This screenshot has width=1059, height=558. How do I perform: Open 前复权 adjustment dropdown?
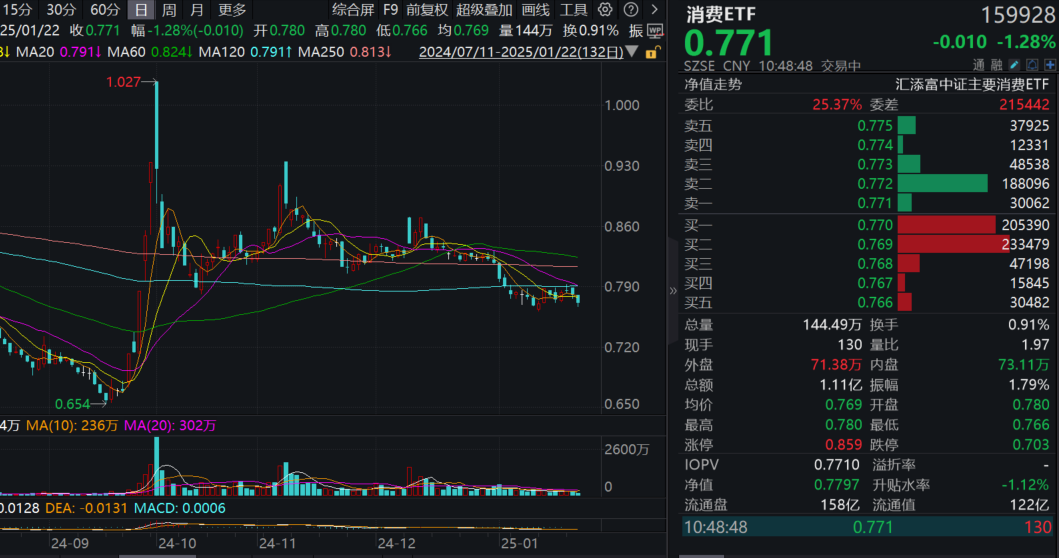tap(427, 9)
